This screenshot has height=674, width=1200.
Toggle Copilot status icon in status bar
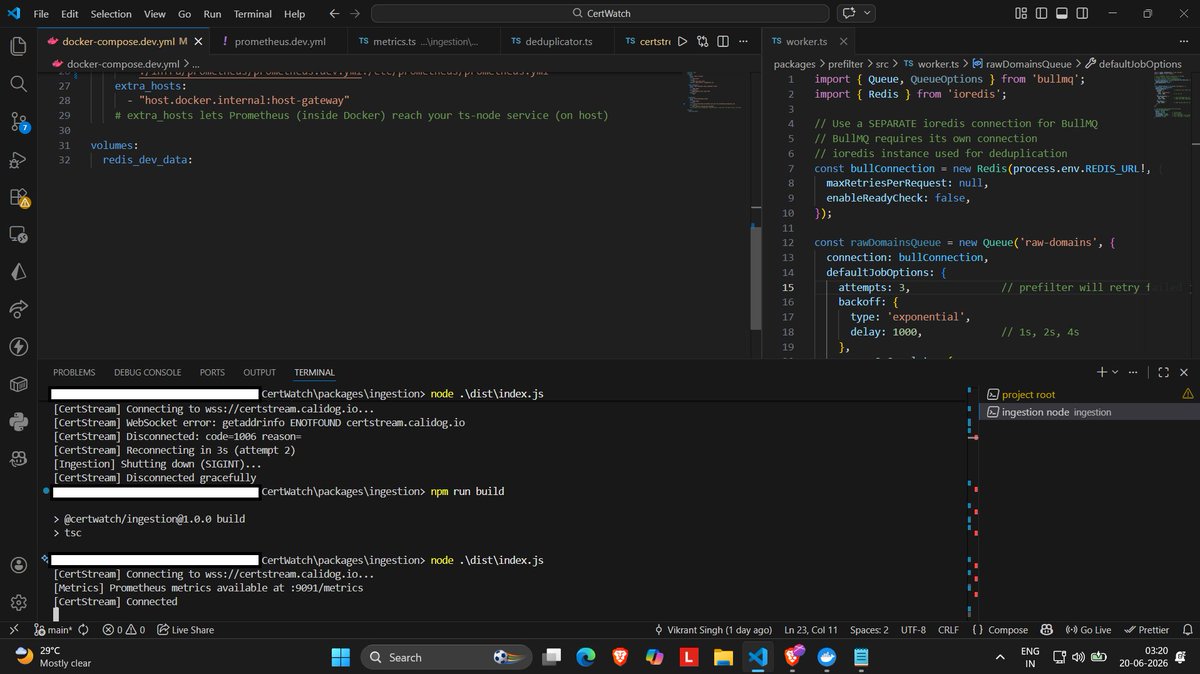[1045, 630]
